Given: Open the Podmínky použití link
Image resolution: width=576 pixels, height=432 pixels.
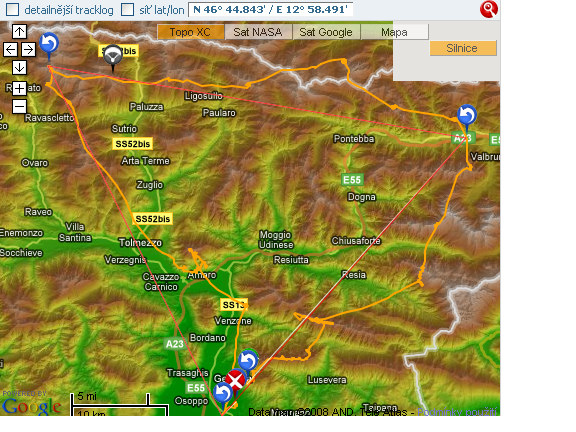Looking at the screenshot, I should [457, 412].
